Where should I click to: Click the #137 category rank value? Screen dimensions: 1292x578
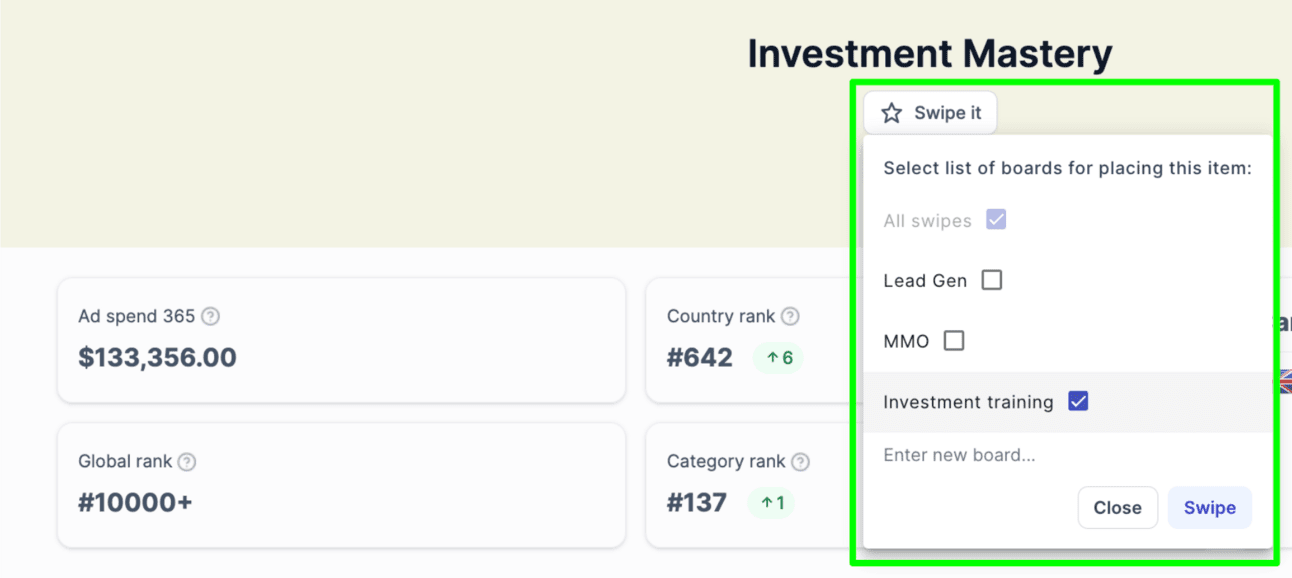pyautogui.click(x=697, y=503)
